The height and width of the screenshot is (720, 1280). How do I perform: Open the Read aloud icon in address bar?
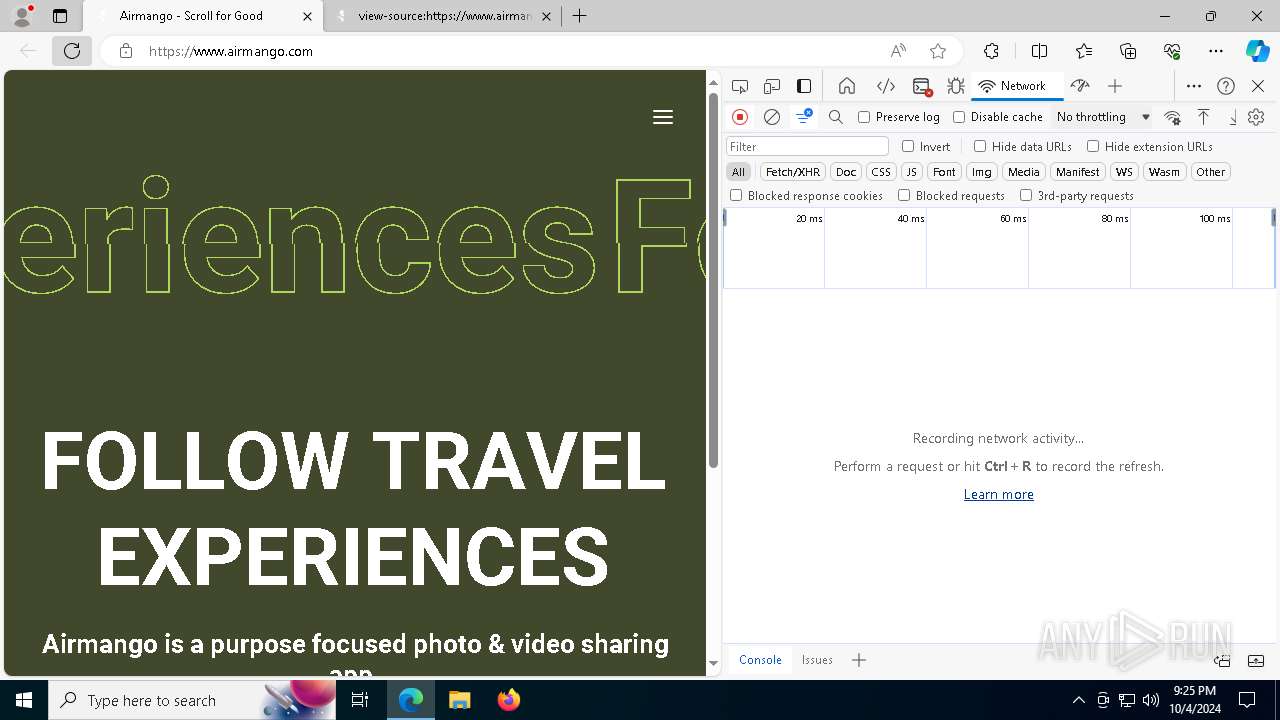(898, 51)
